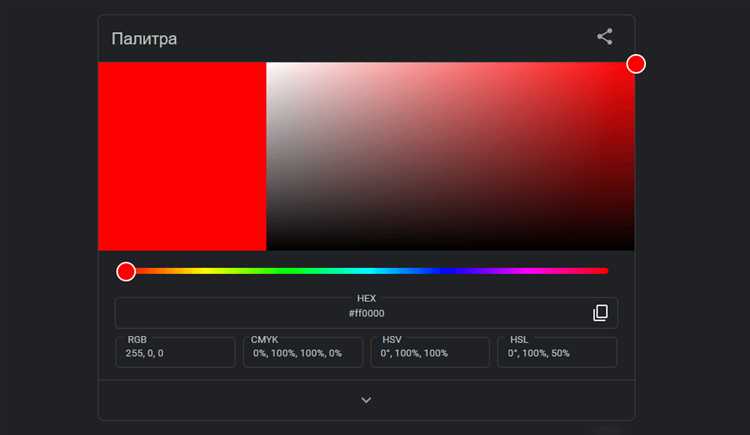This screenshot has width=750, height=435.
Task: Click the saturation picker's red handle
Action: [636, 64]
